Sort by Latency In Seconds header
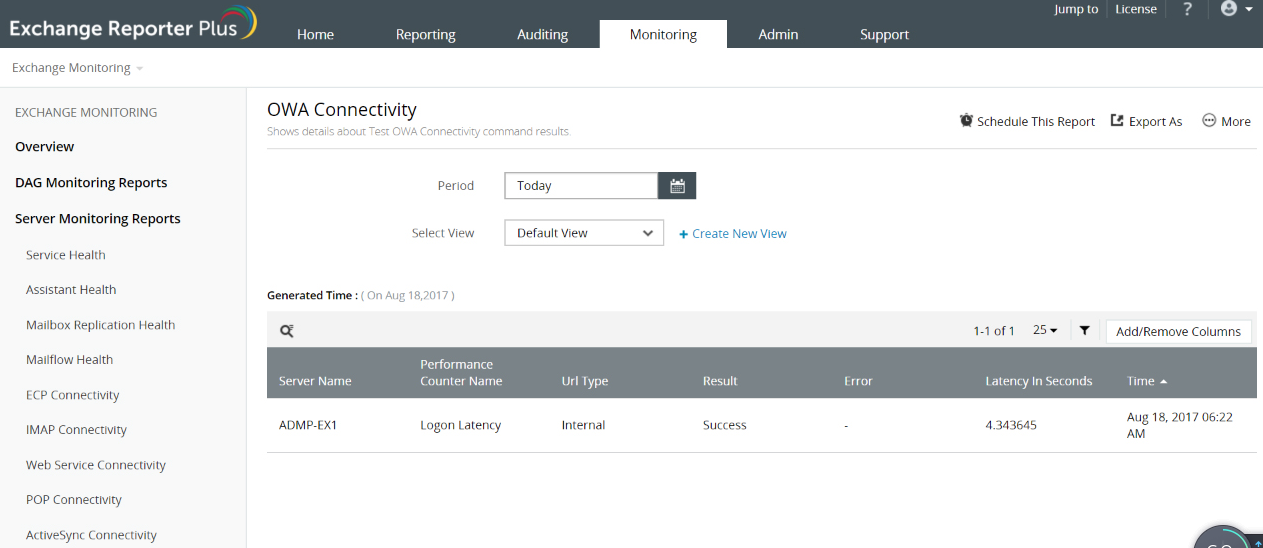Viewport: 1263px width, 548px height. (1039, 381)
